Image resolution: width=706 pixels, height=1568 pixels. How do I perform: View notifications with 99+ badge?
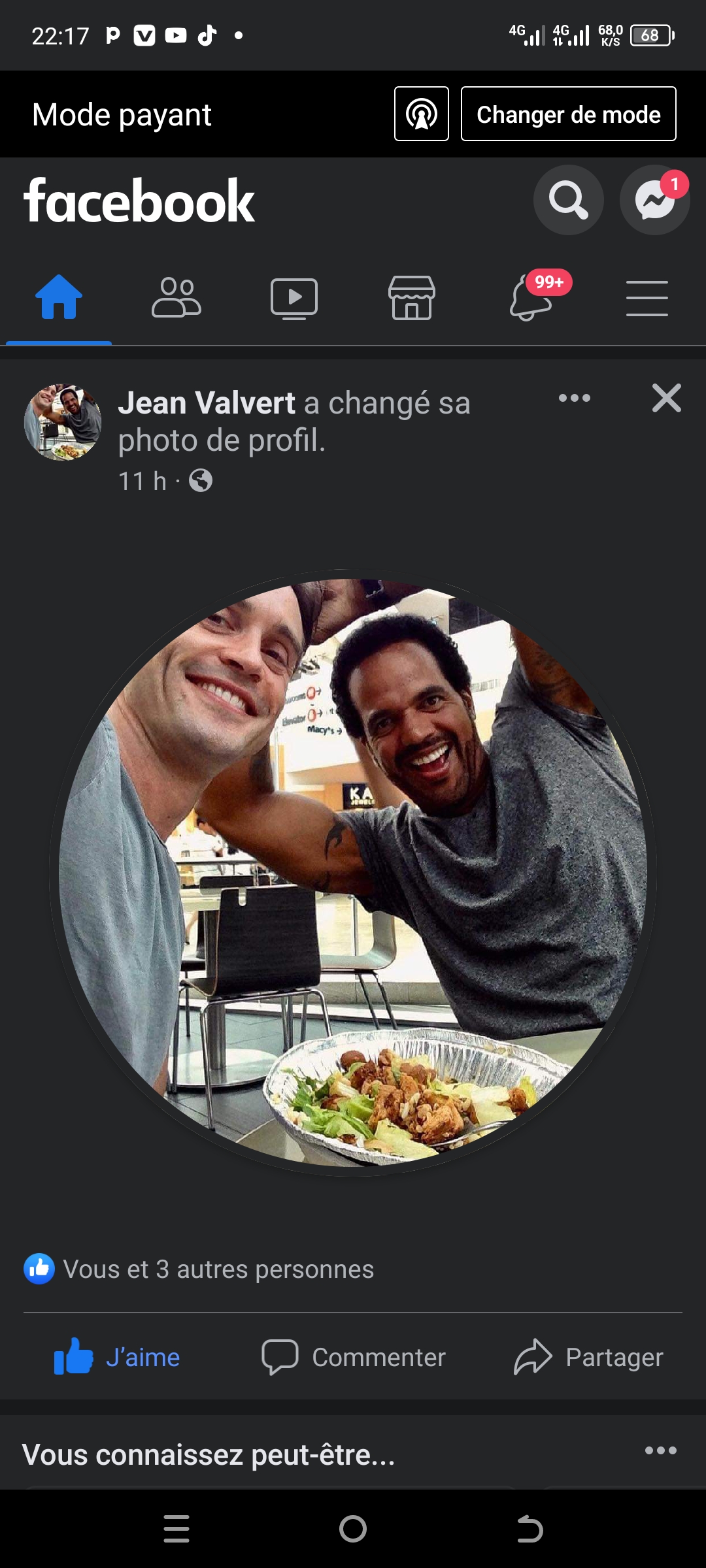pyautogui.click(x=531, y=298)
